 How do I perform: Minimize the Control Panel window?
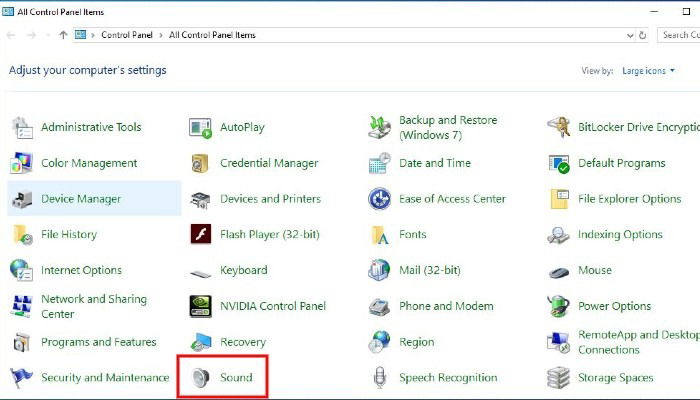pos(654,12)
